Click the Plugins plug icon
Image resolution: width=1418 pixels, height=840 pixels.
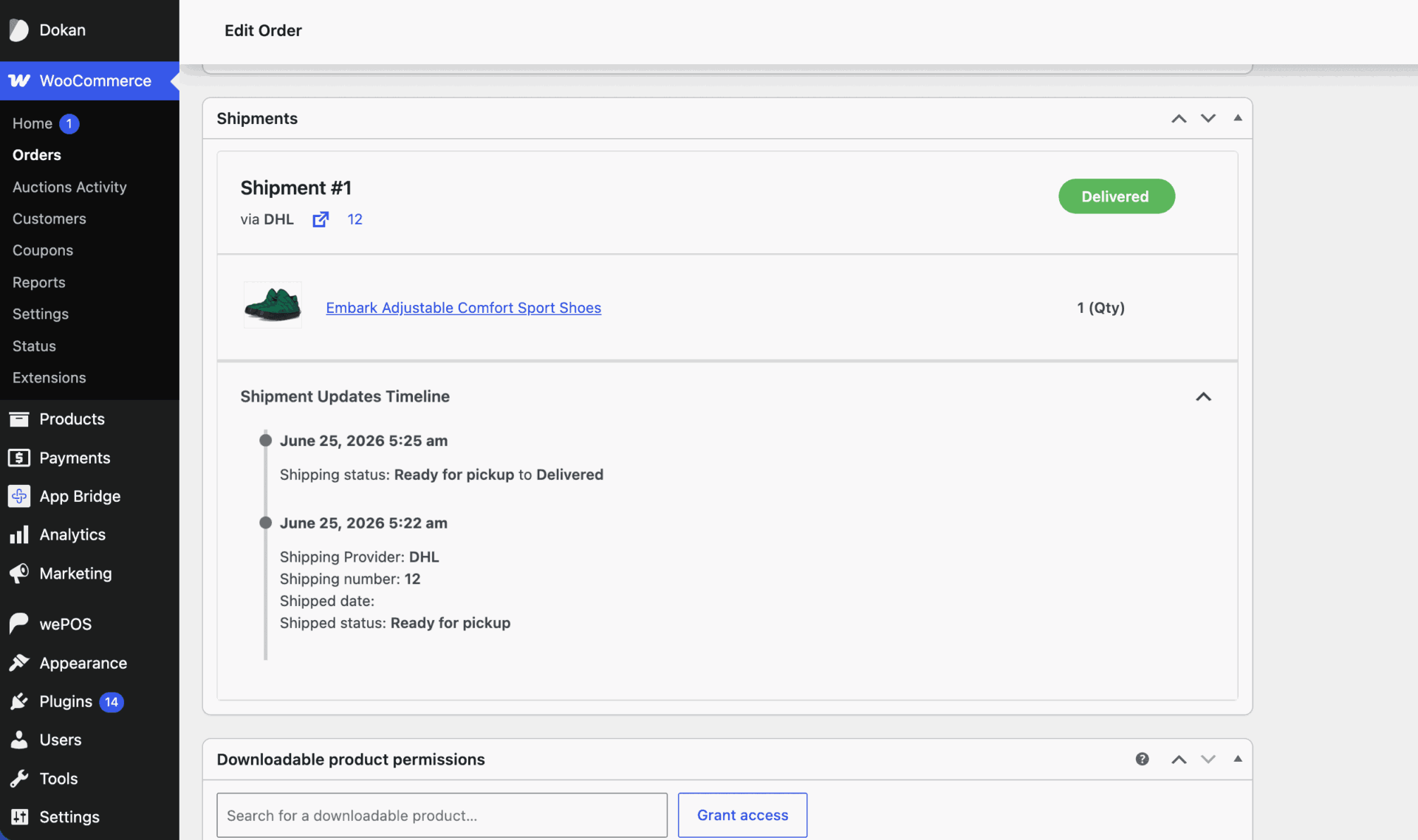(19, 701)
